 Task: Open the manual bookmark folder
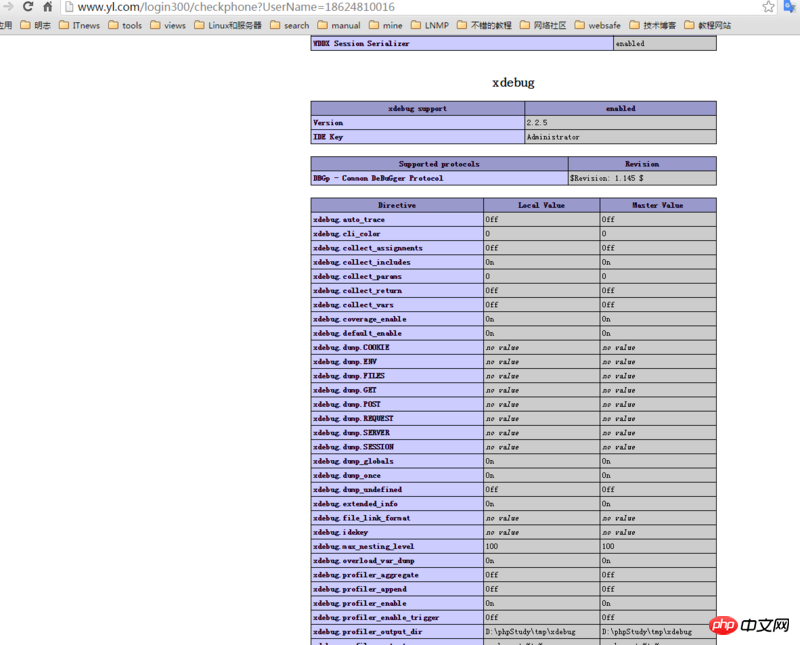pos(339,25)
